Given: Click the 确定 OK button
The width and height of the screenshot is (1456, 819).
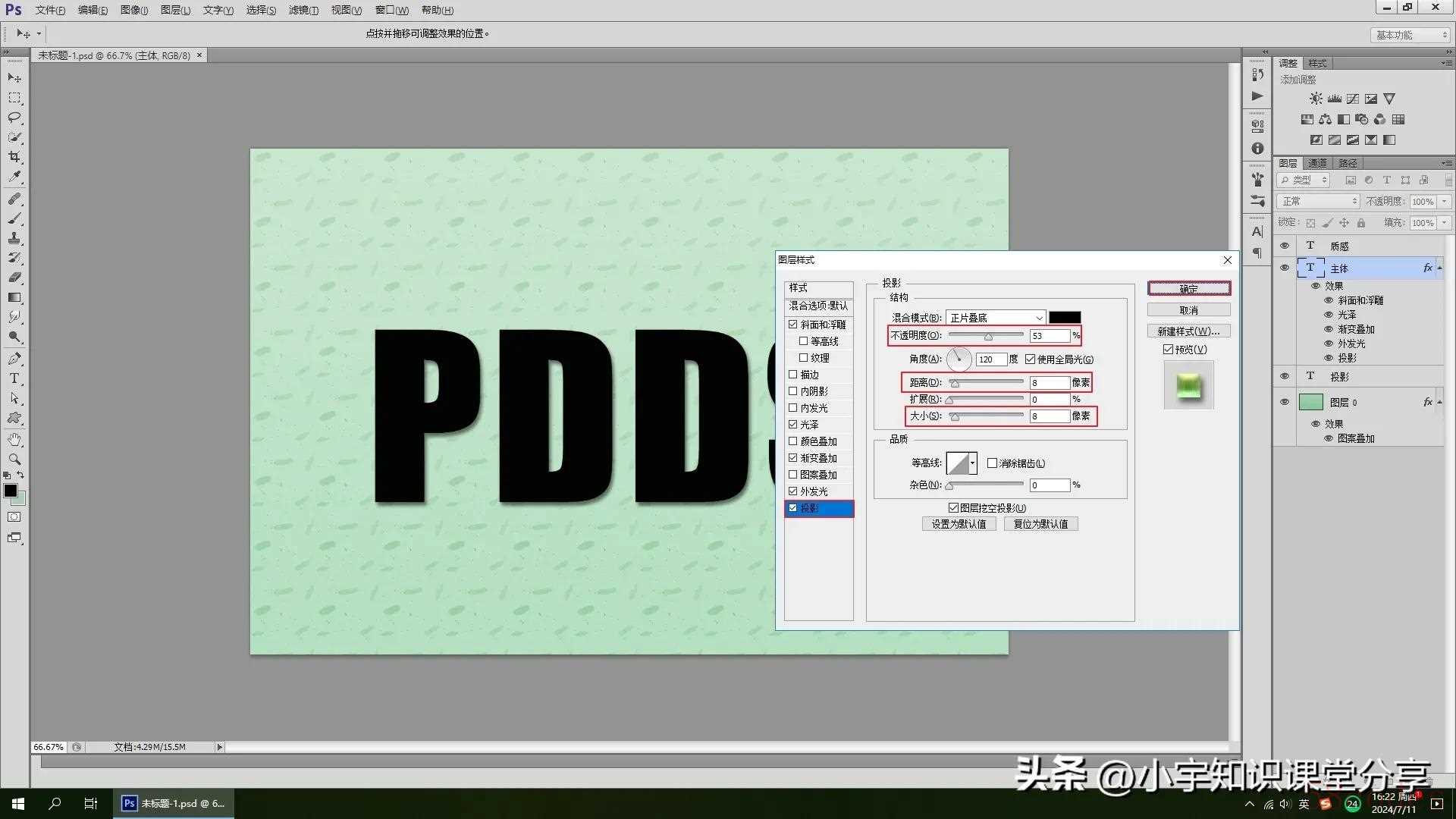Looking at the screenshot, I should (x=1188, y=289).
